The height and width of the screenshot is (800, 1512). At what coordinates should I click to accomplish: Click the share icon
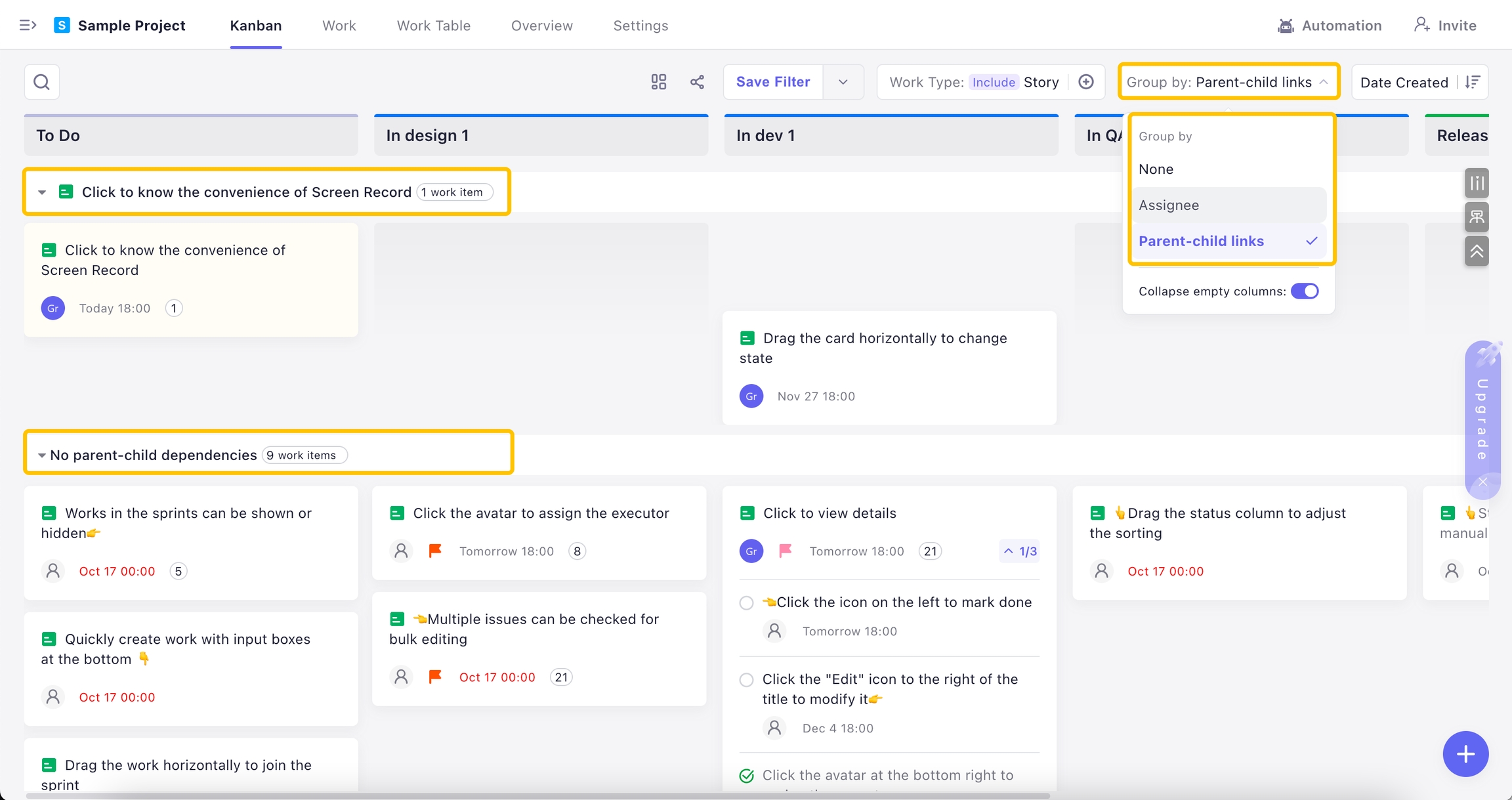697,82
